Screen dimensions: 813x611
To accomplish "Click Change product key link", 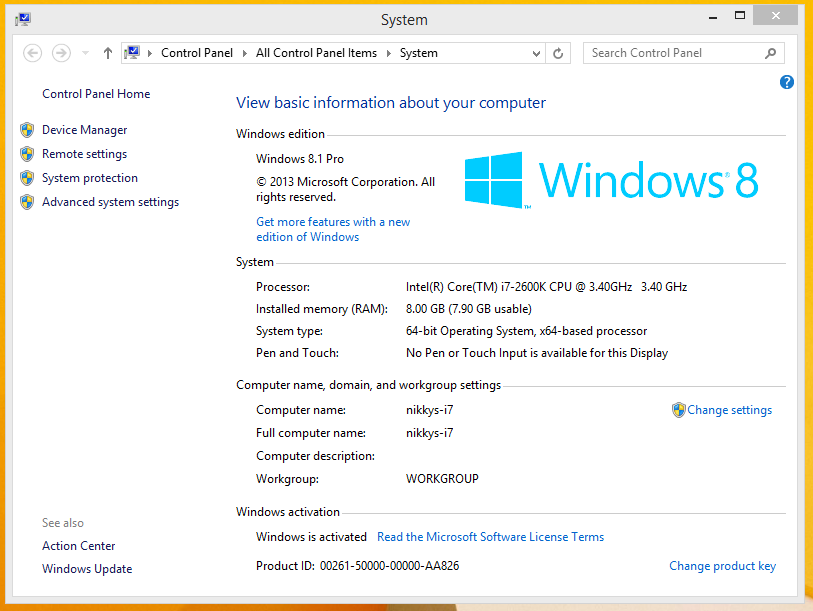I will 722,566.
